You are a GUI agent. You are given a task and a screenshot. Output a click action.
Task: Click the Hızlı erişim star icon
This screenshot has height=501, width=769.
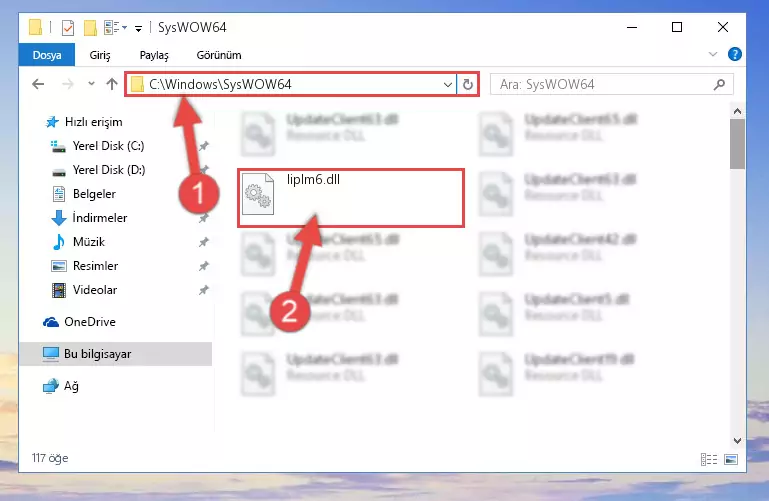[52, 122]
